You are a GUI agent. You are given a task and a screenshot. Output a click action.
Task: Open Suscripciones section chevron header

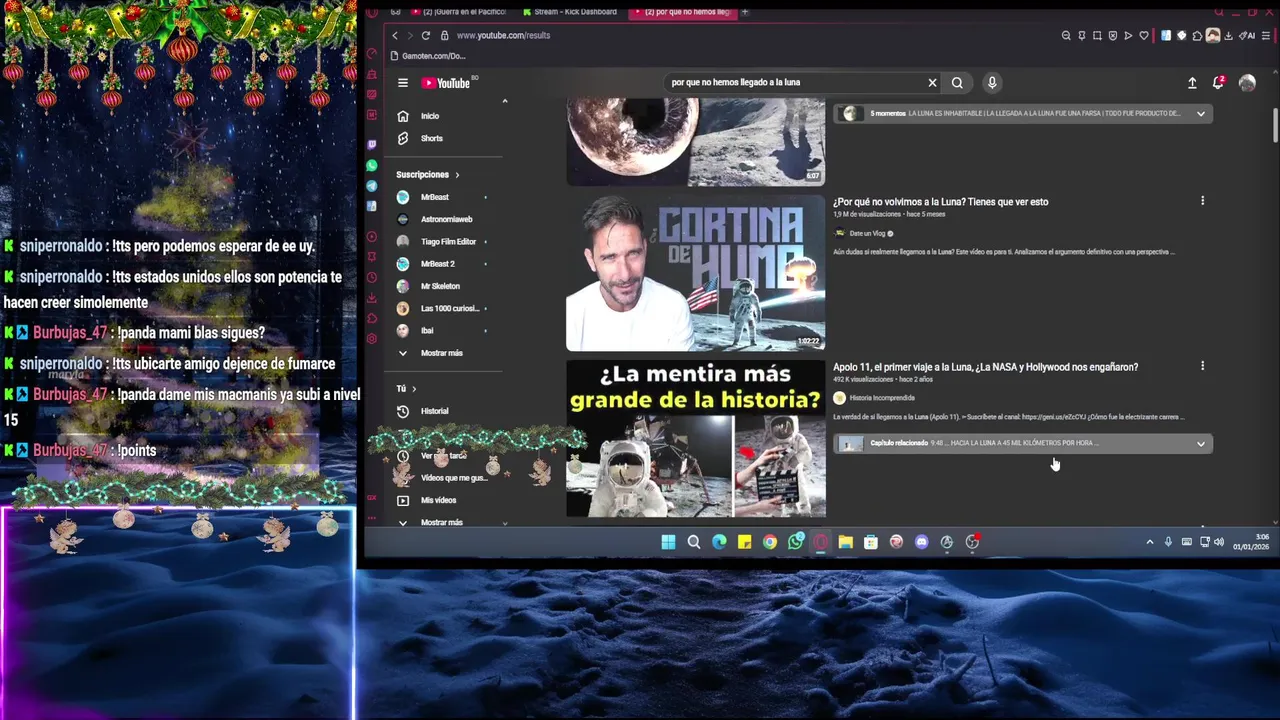pyautogui.click(x=428, y=174)
